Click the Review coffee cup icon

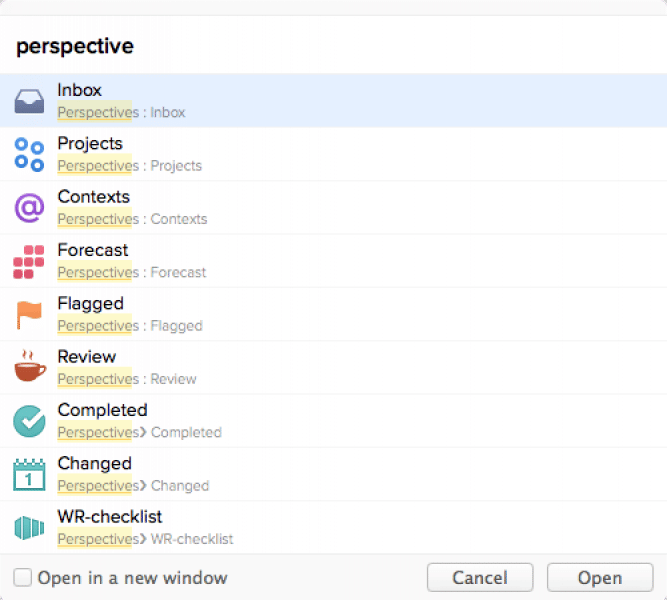pyautogui.click(x=29, y=368)
